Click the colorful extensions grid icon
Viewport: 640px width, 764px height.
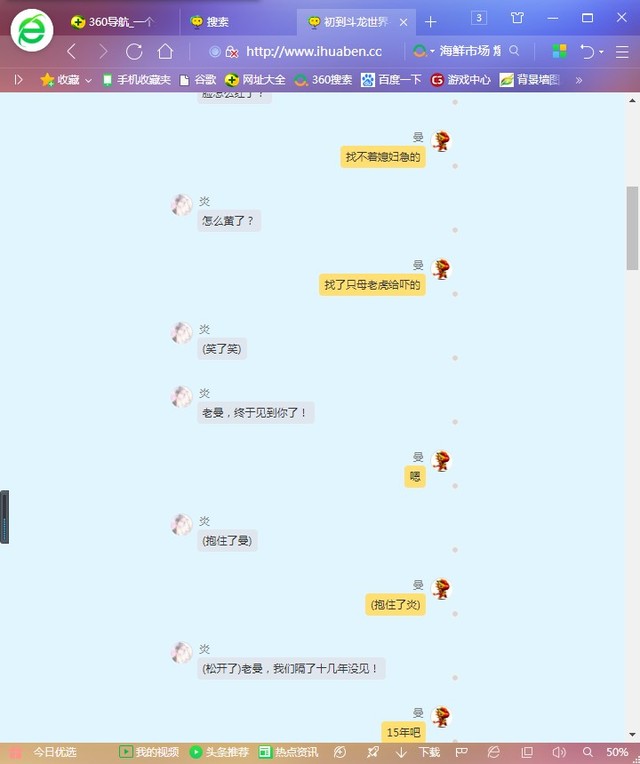[x=560, y=51]
